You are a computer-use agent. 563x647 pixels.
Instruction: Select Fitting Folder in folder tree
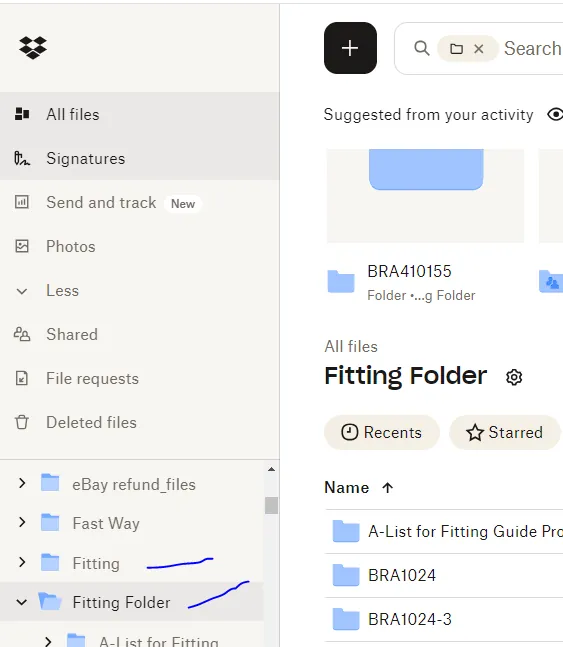[121, 602]
